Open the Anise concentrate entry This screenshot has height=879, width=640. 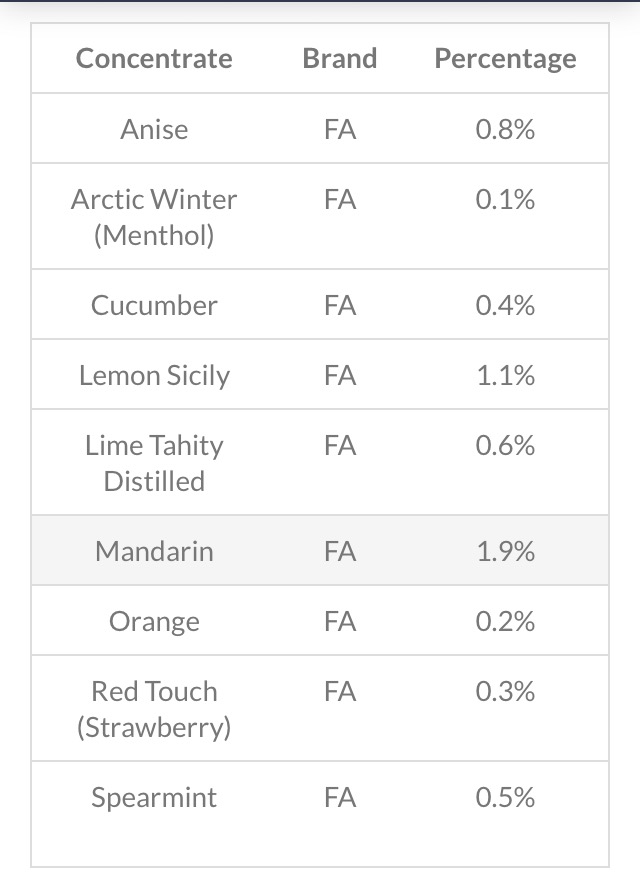154,129
